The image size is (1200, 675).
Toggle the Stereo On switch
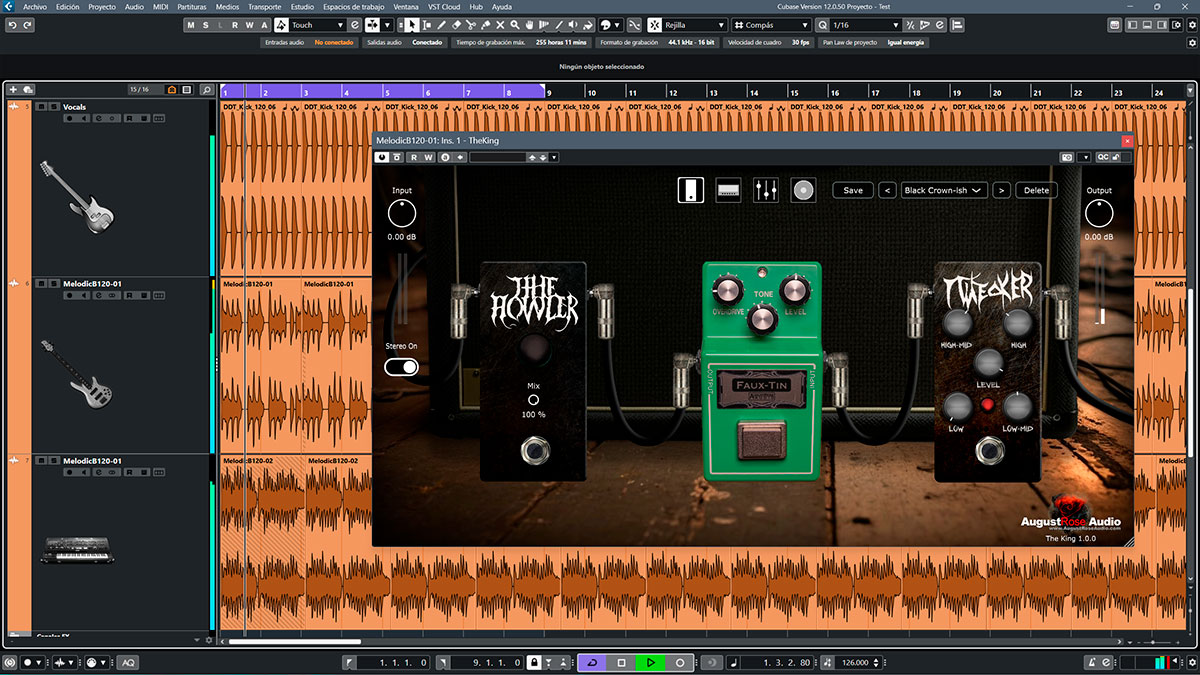(x=401, y=367)
